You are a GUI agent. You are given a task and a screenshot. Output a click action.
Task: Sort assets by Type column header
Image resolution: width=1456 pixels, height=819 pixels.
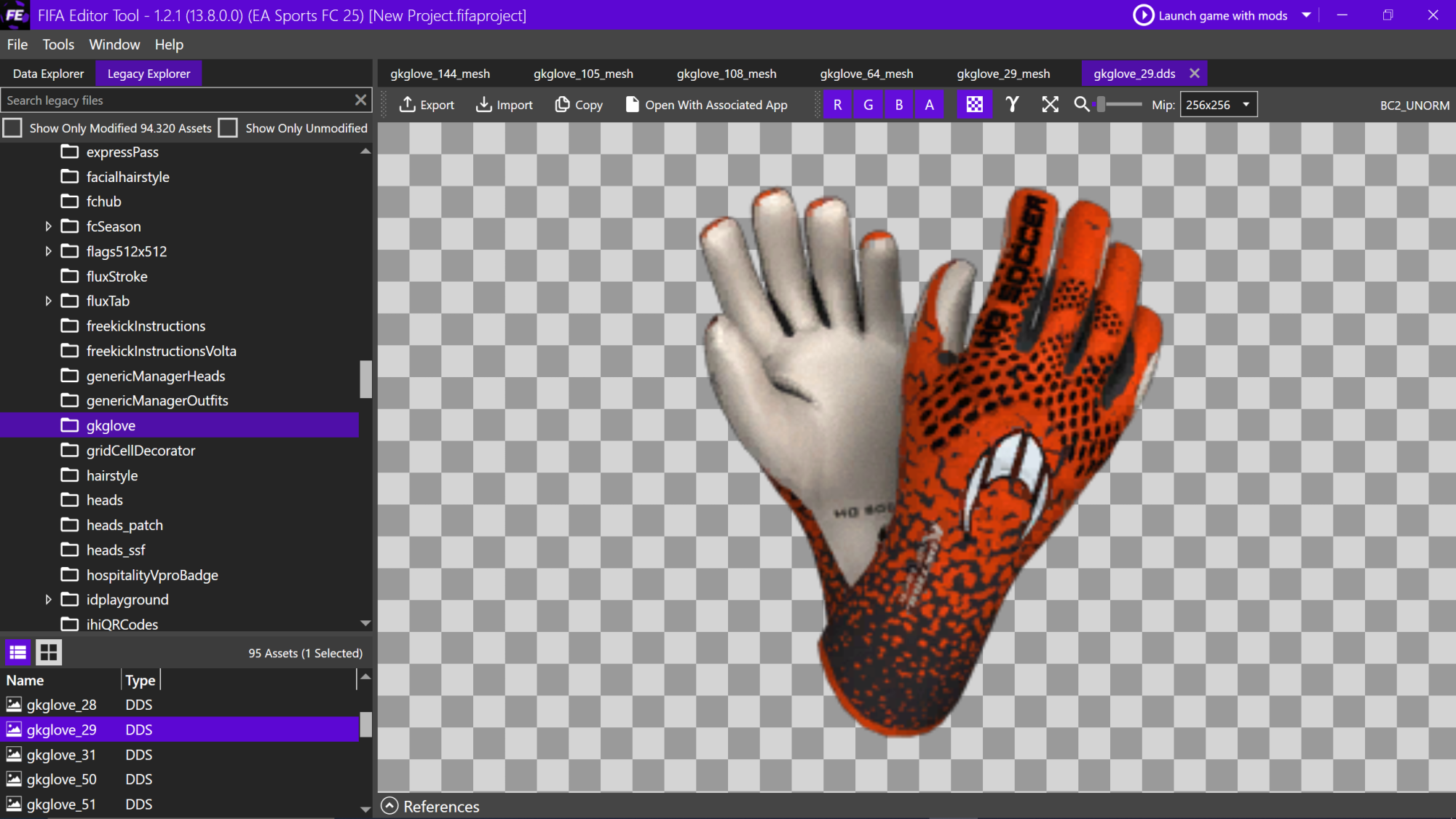(141, 680)
